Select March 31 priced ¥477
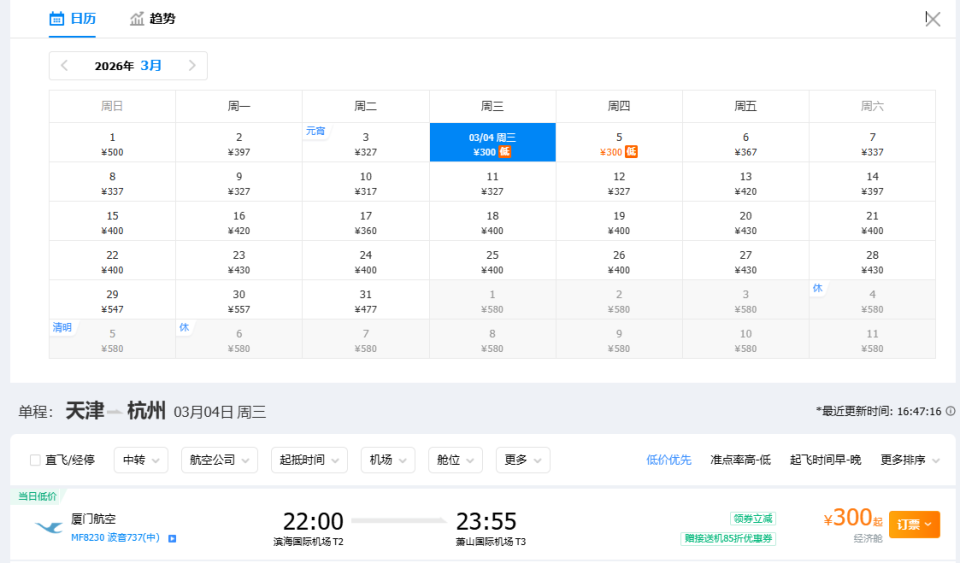The width and height of the screenshot is (960, 563). pos(366,300)
